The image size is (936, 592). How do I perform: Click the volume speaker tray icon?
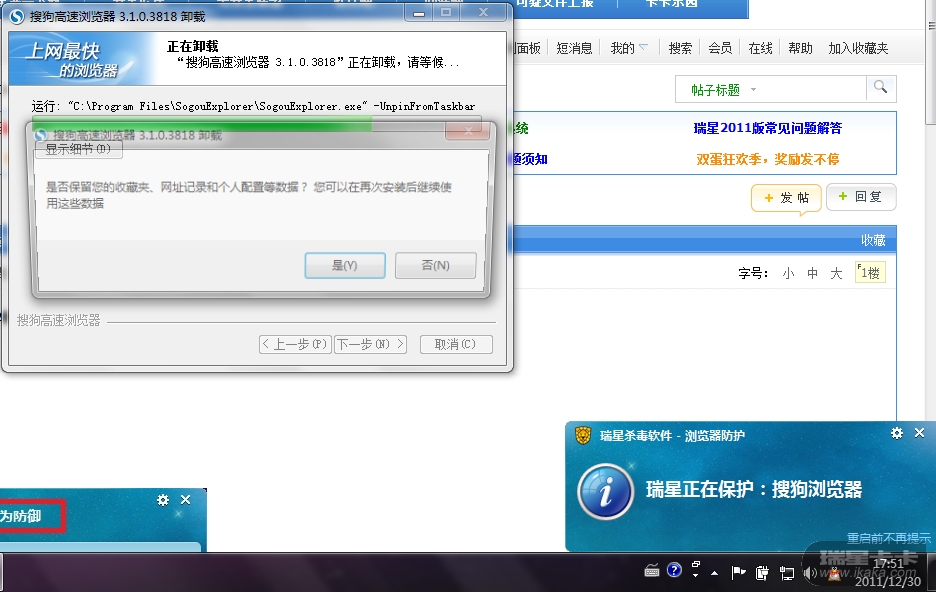pos(809,574)
